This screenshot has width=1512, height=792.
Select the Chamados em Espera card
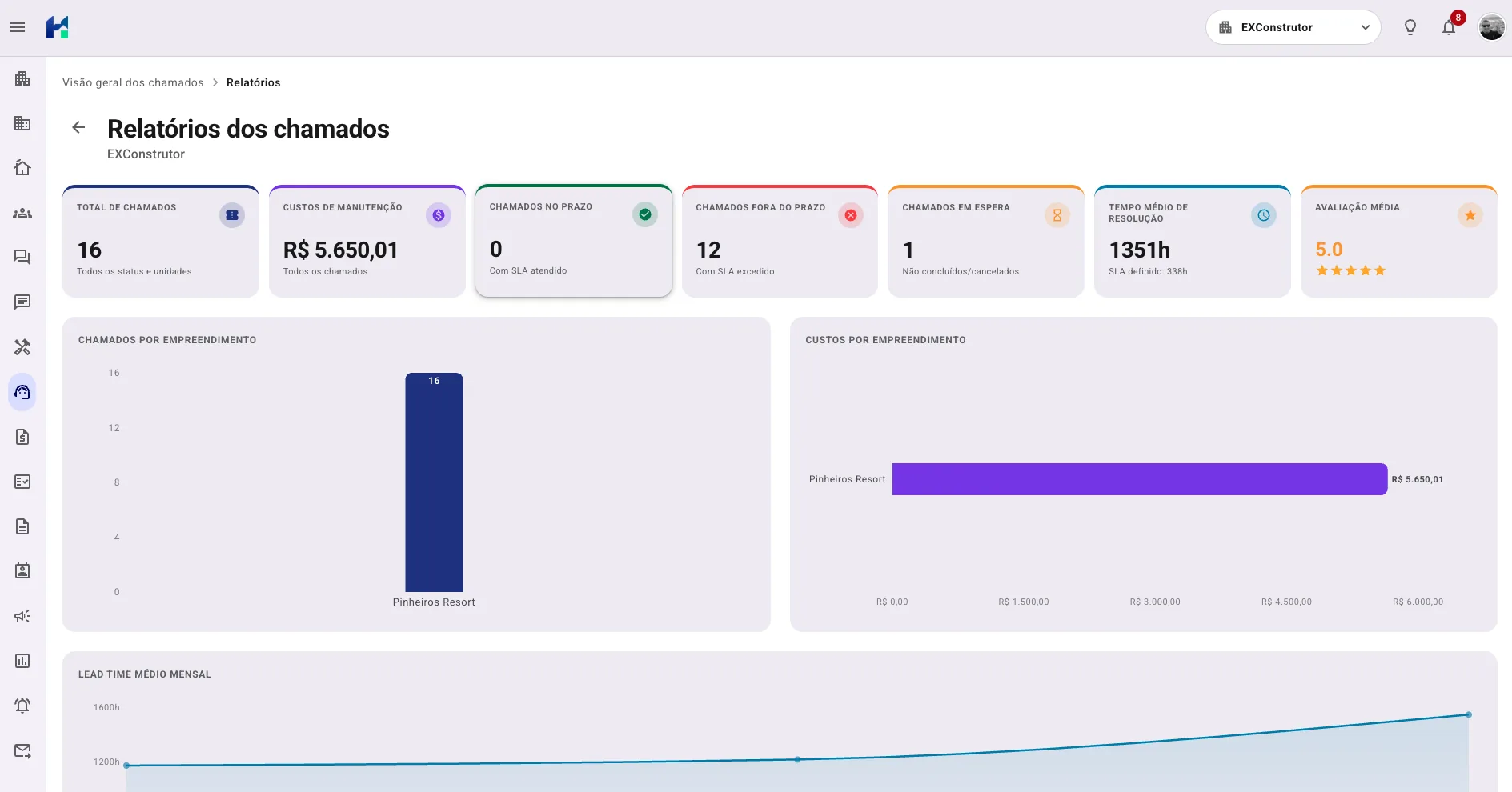[x=986, y=242]
